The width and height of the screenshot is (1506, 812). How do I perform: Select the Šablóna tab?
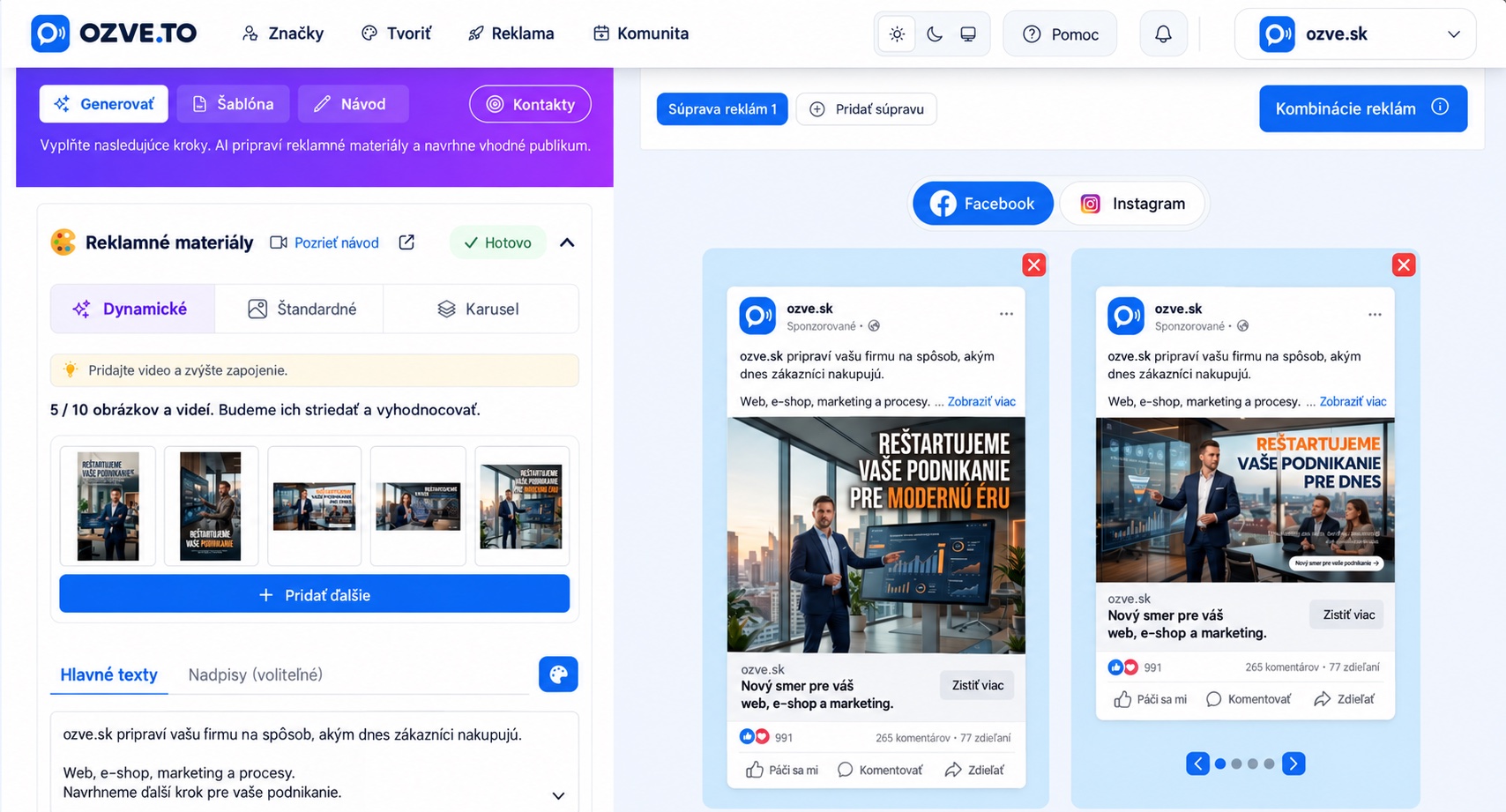(234, 104)
